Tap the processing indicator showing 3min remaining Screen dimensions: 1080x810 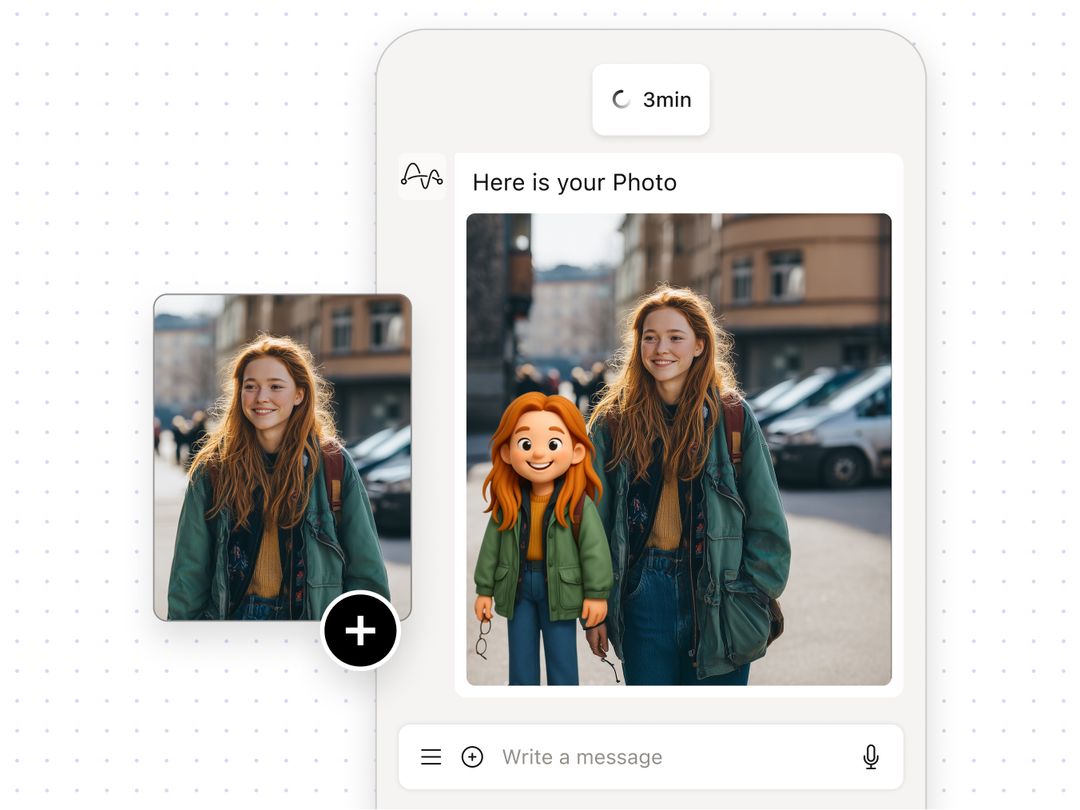coord(651,99)
